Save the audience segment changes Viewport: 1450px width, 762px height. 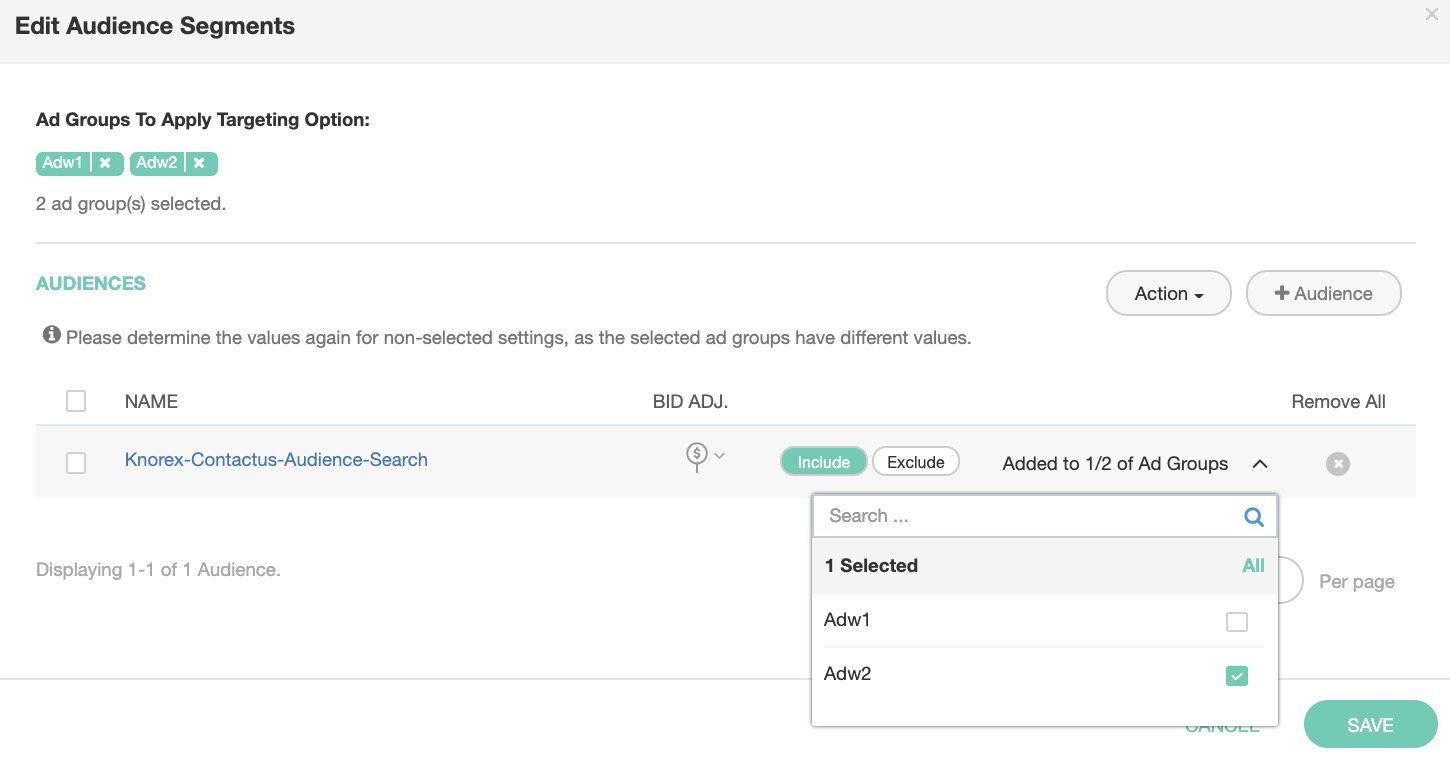(1369, 725)
